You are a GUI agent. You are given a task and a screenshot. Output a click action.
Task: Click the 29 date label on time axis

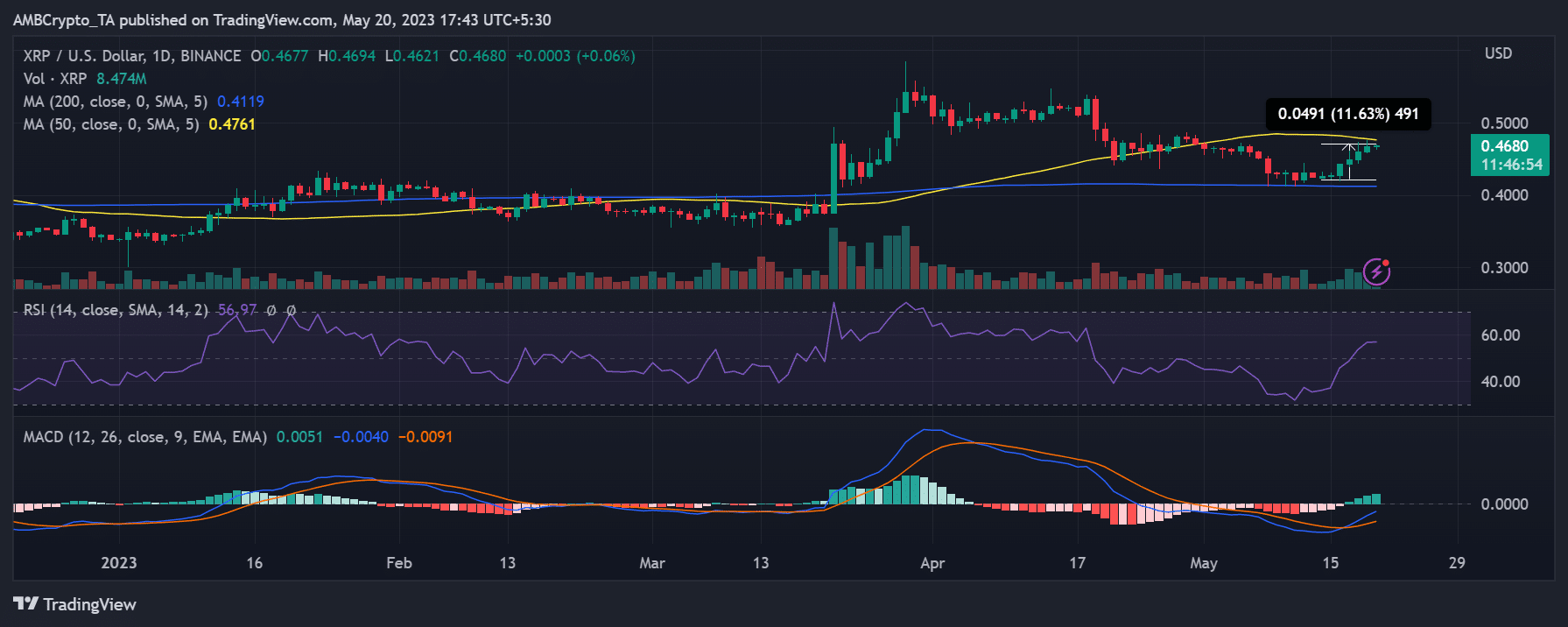(1457, 563)
